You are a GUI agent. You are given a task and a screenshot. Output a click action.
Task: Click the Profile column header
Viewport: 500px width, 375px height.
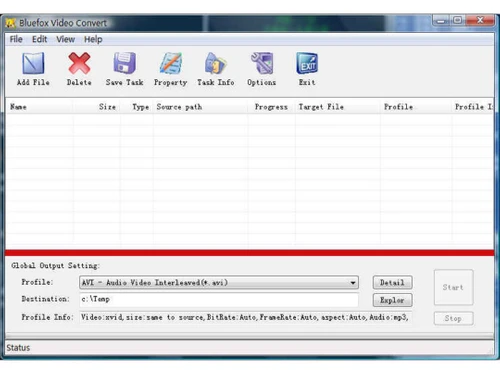coord(416,107)
